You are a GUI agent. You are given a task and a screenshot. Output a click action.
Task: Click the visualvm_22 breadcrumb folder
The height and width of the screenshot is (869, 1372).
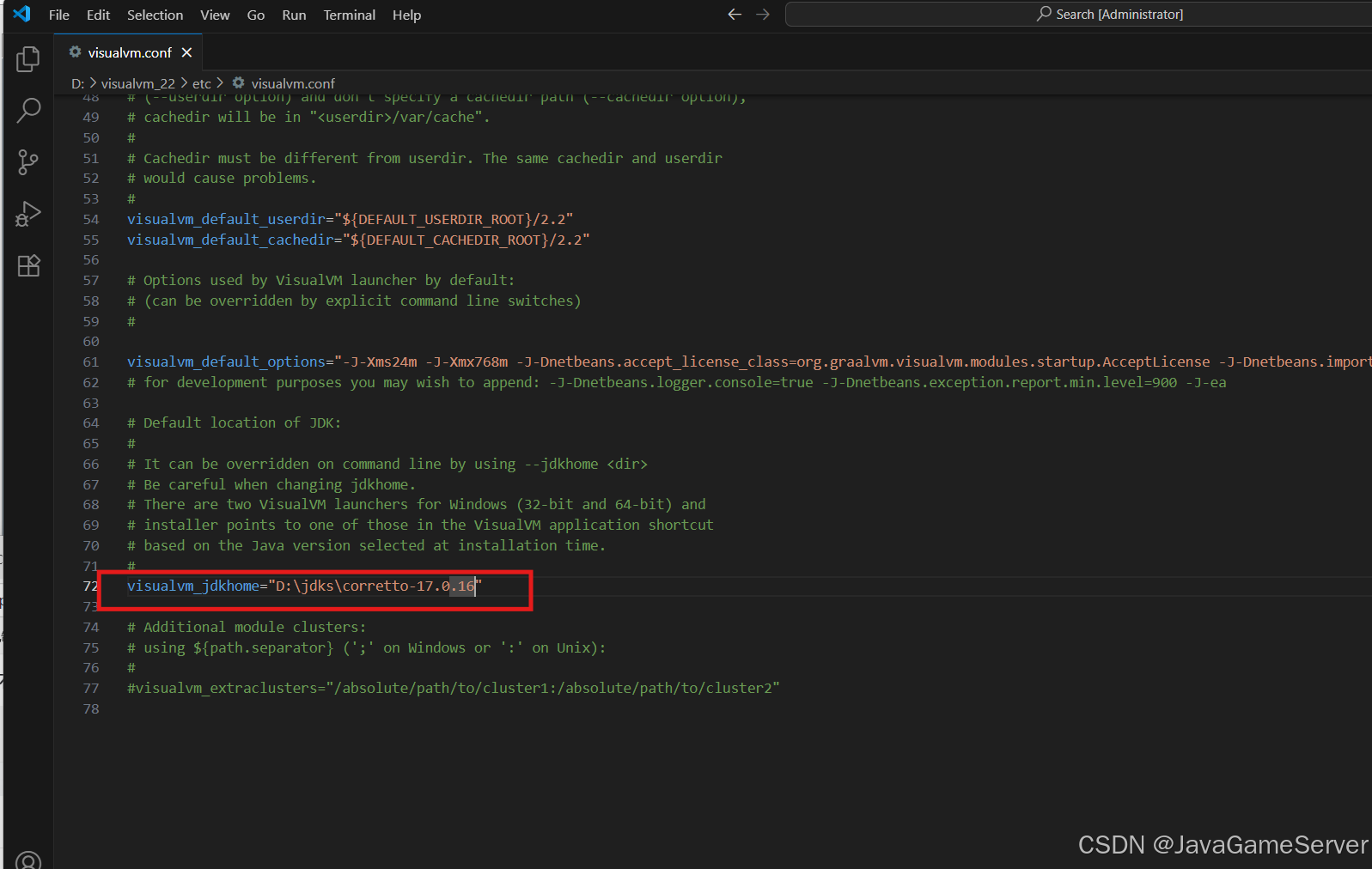[x=137, y=83]
